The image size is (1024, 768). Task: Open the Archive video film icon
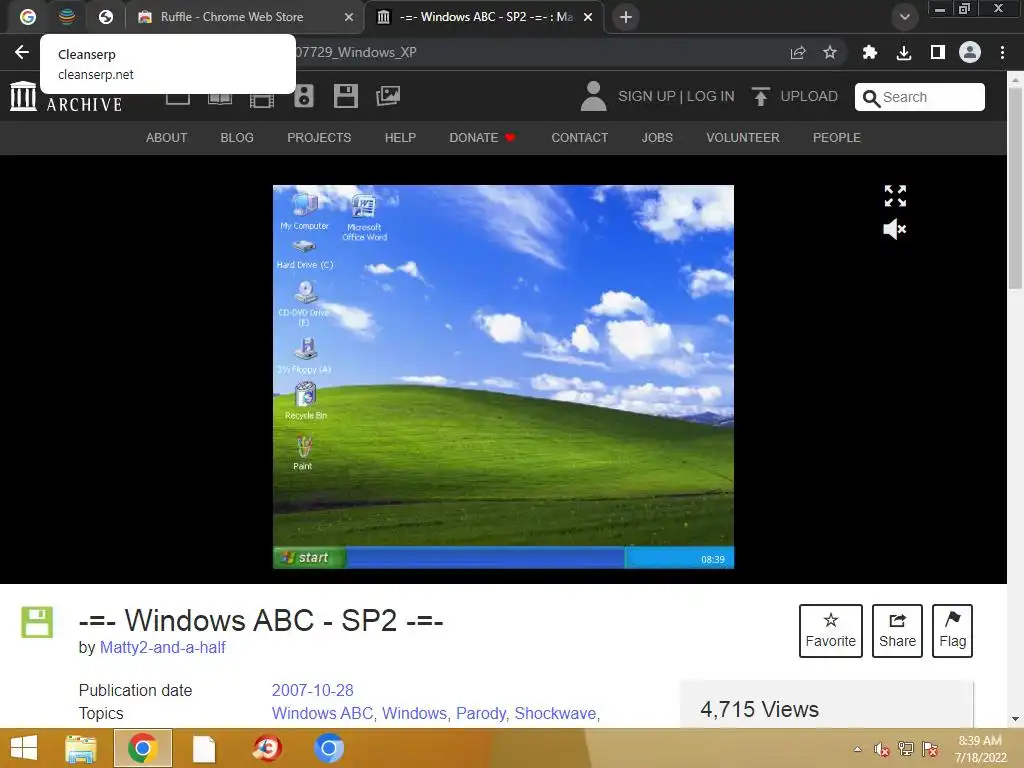tap(262, 99)
